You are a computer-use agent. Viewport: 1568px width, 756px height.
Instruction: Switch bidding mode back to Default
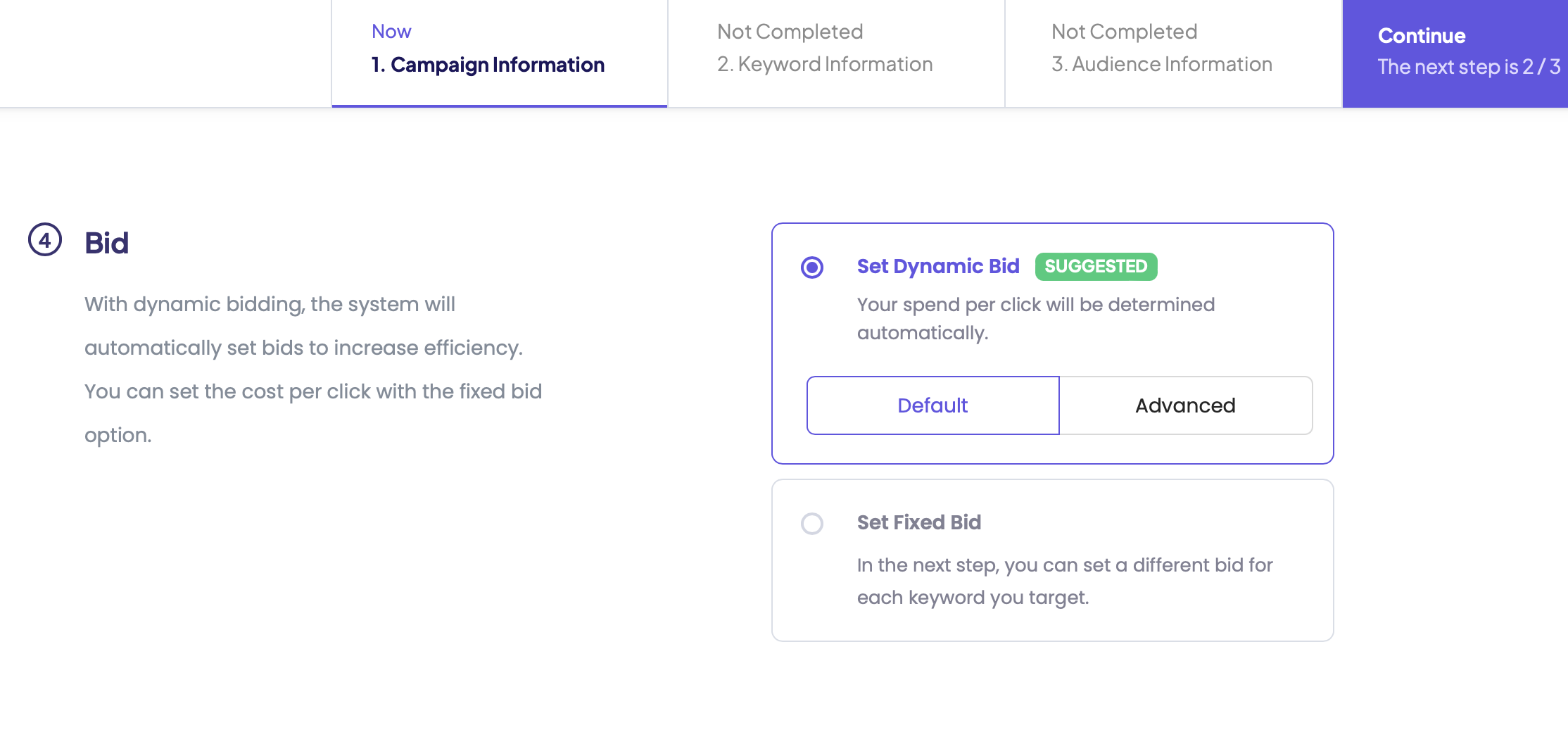click(932, 405)
